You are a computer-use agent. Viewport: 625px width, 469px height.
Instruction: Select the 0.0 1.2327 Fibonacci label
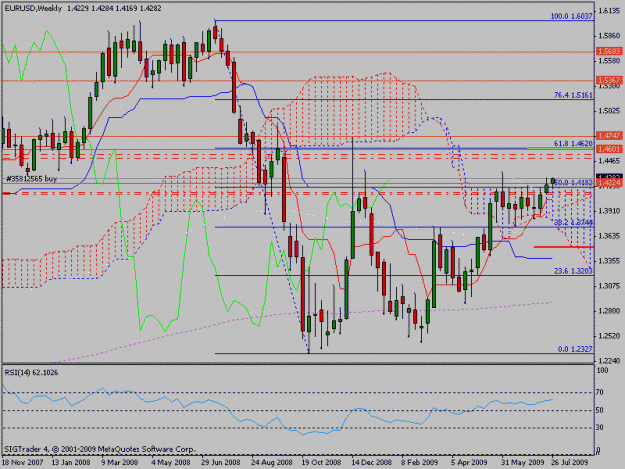[575, 349]
